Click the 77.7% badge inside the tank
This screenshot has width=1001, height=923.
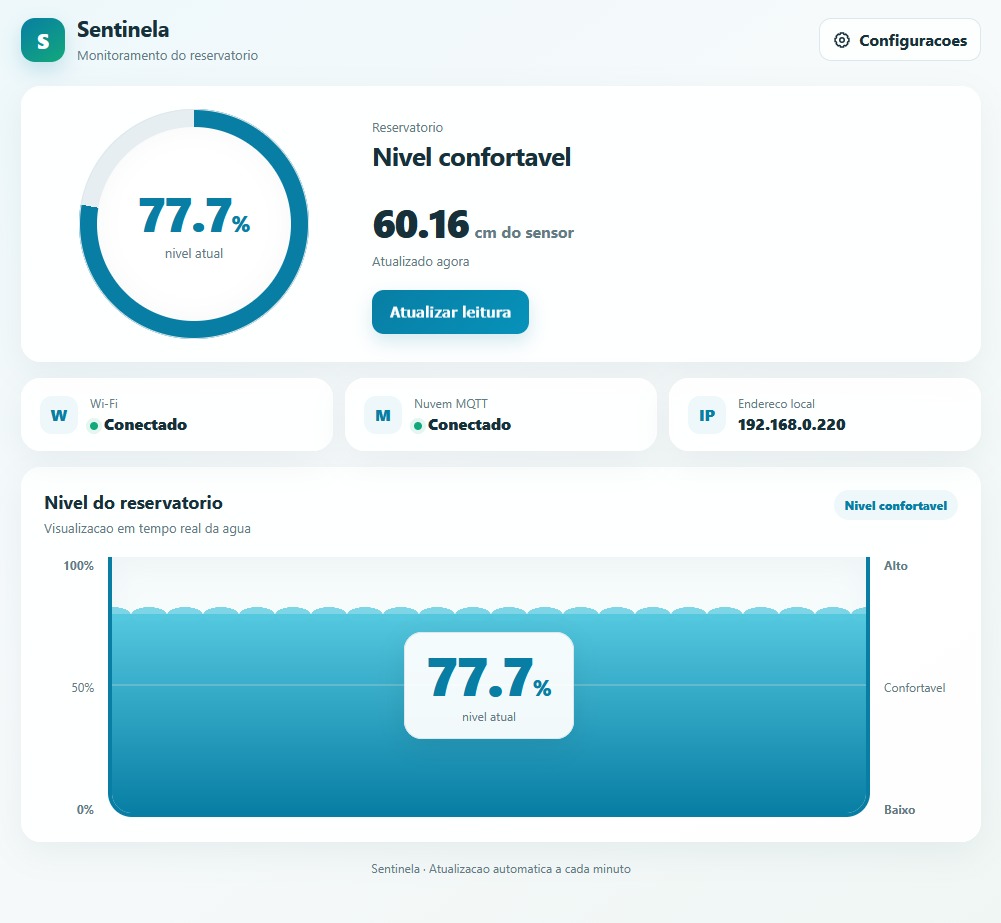coord(489,686)
